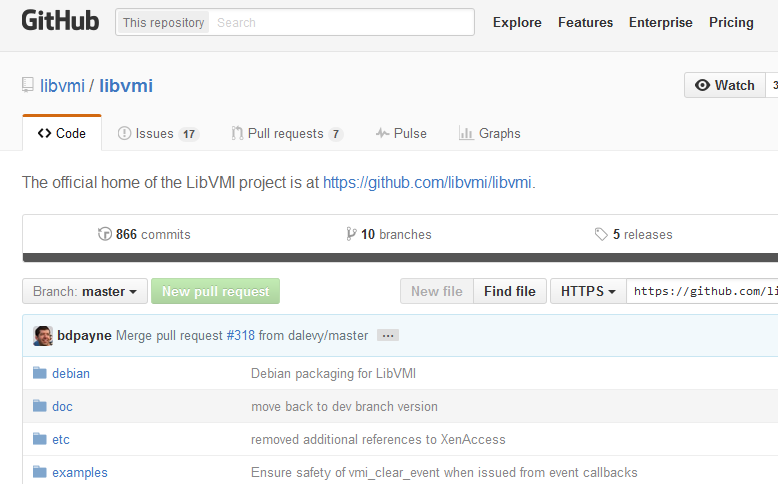
Task: View the 866 commits
Action: point(144,234)
